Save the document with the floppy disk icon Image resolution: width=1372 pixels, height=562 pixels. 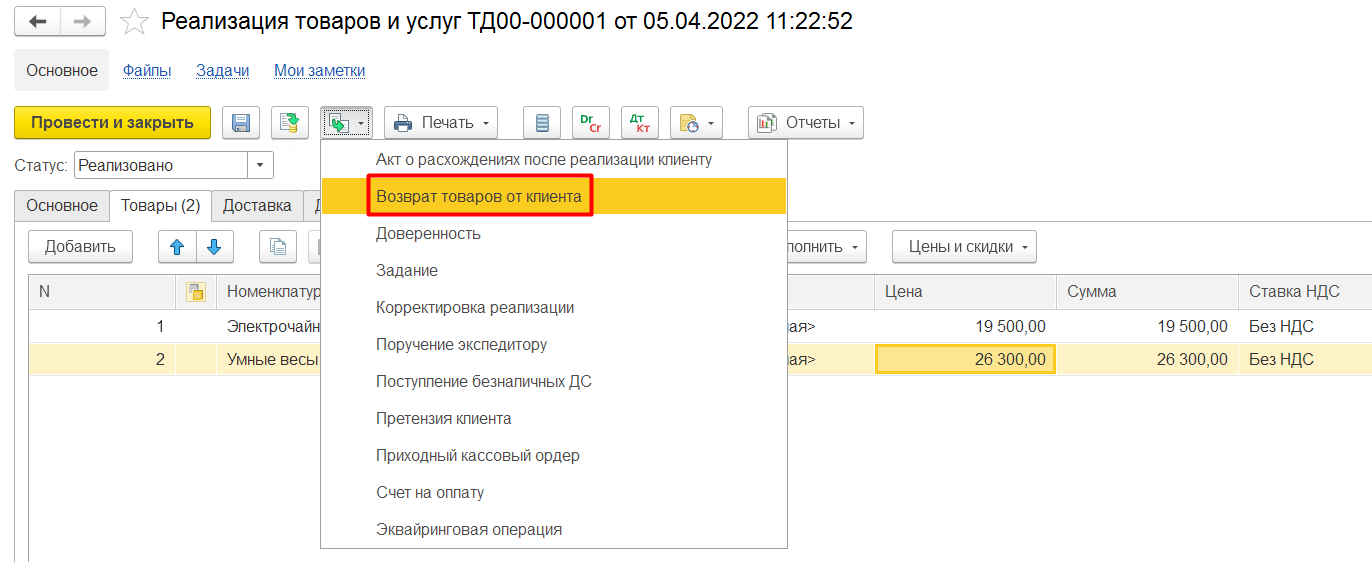point(240,123)
